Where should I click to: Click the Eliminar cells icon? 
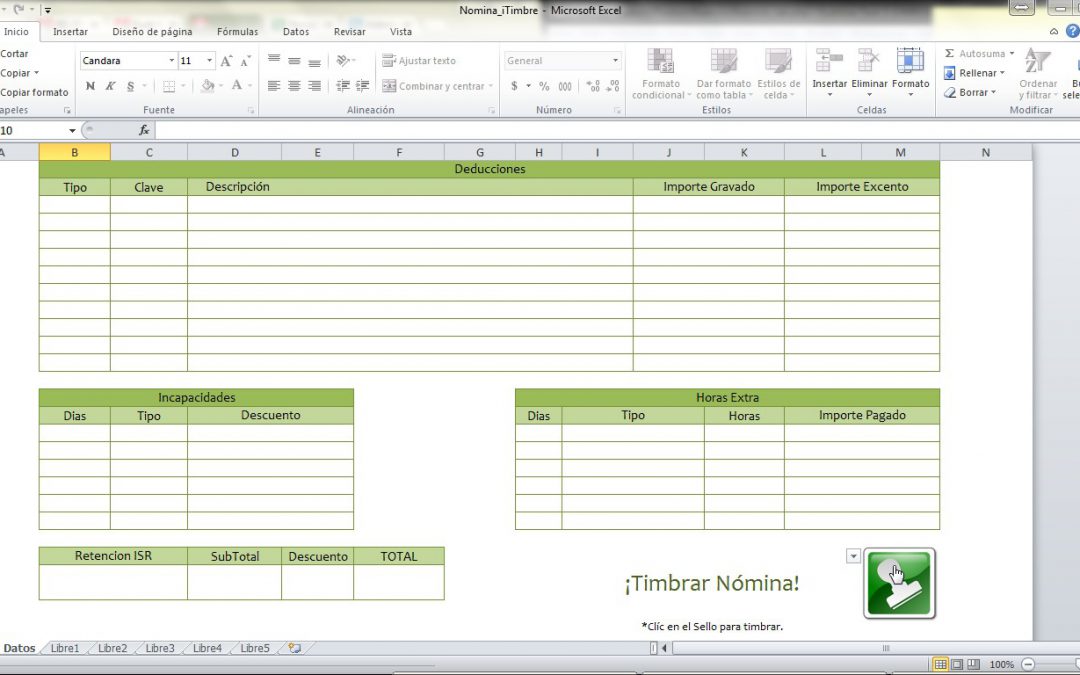(x=869, y=70)
